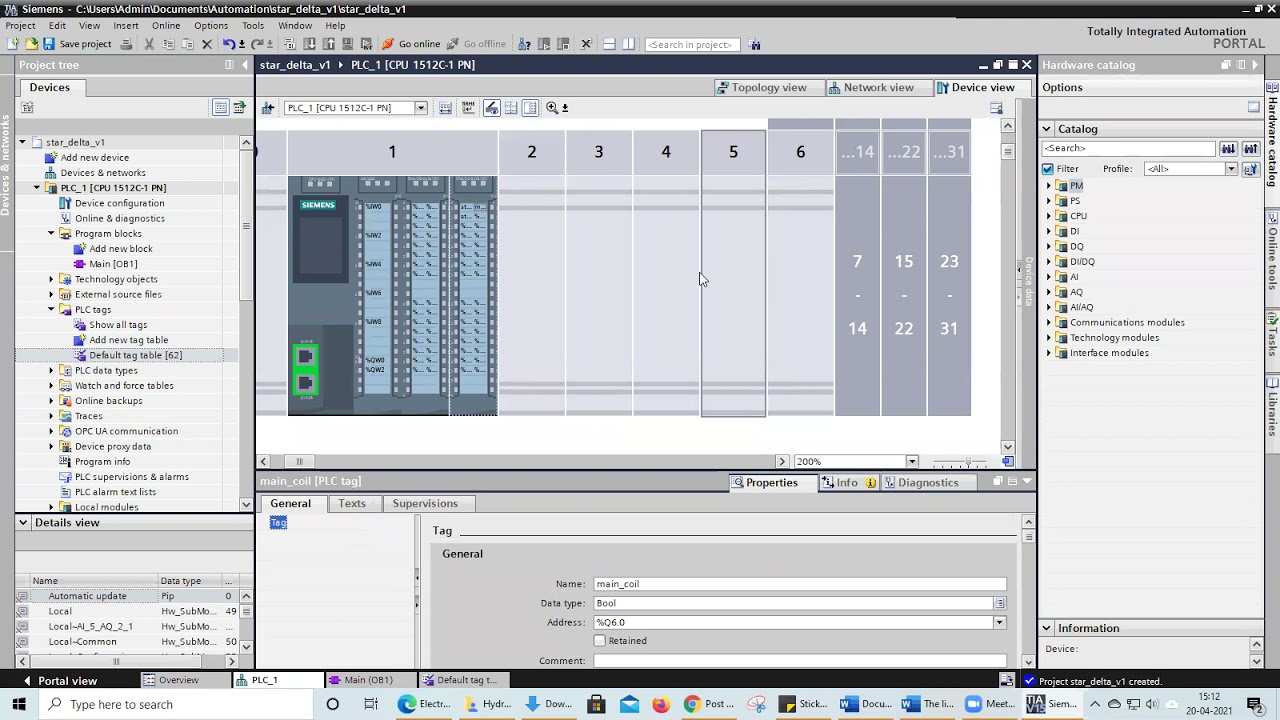Select the Supervisions tab

point(425,504)
